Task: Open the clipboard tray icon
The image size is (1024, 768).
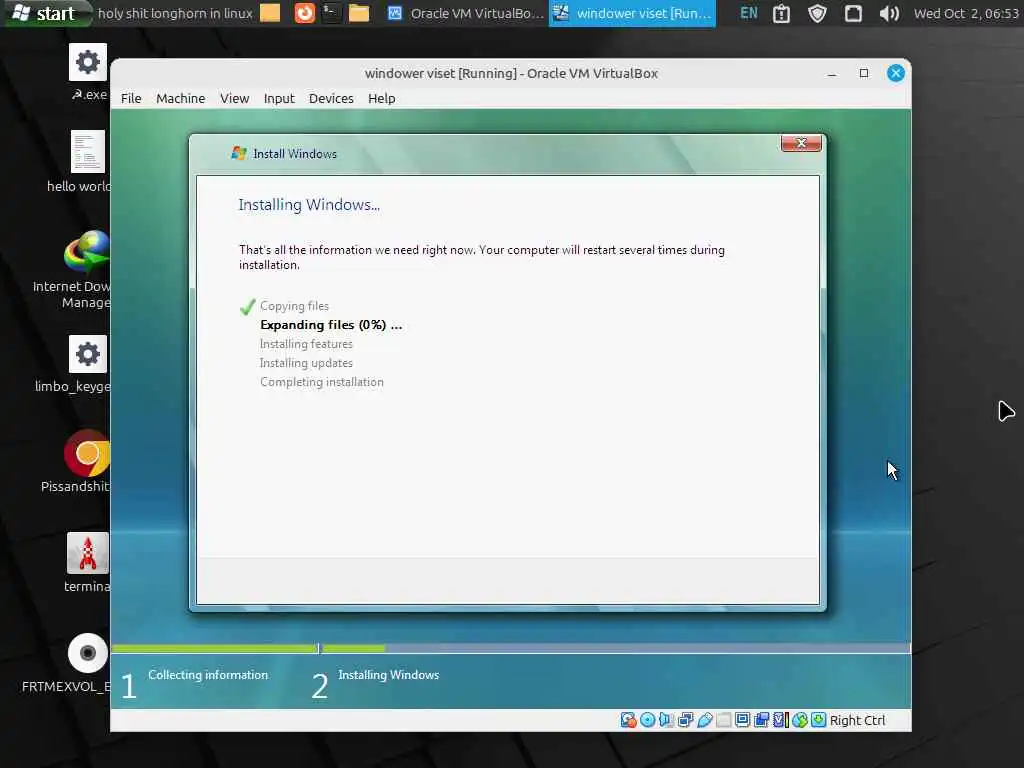Action: [x=782, y=13]
